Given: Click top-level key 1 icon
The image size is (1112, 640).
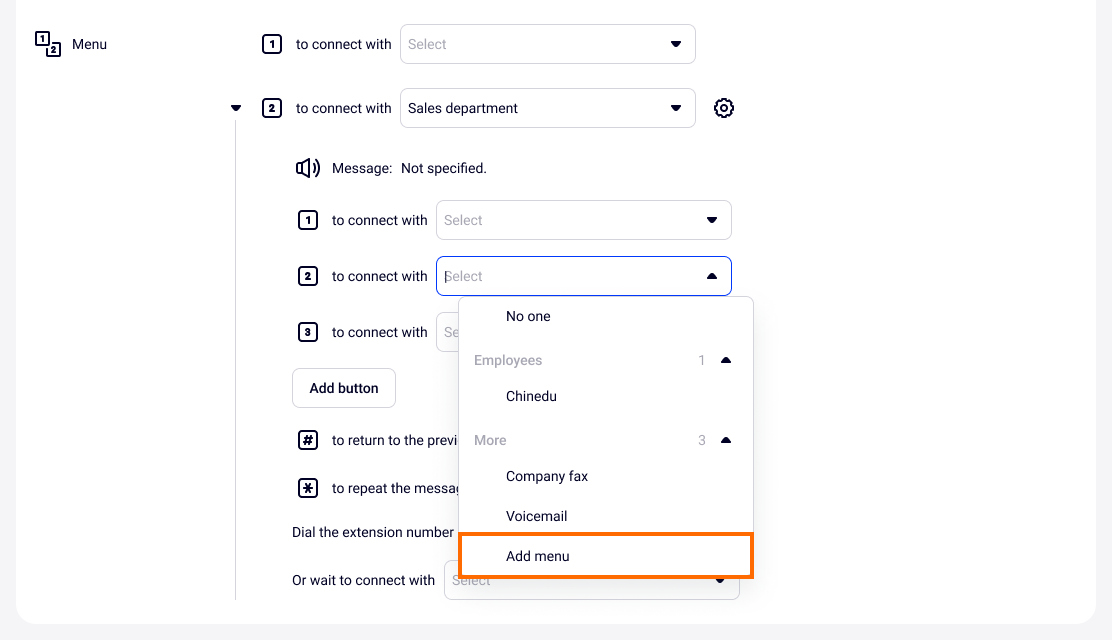Looking at the screenshot, I should click(272, 44).
